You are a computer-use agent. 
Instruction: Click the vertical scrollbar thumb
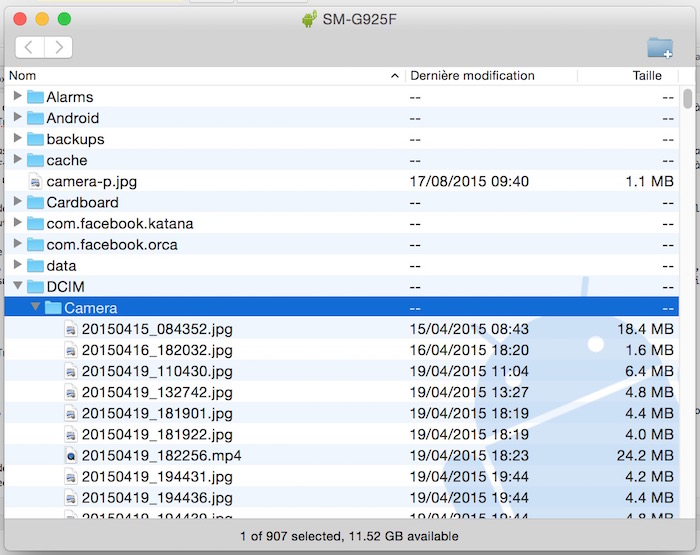pos(688,99)
